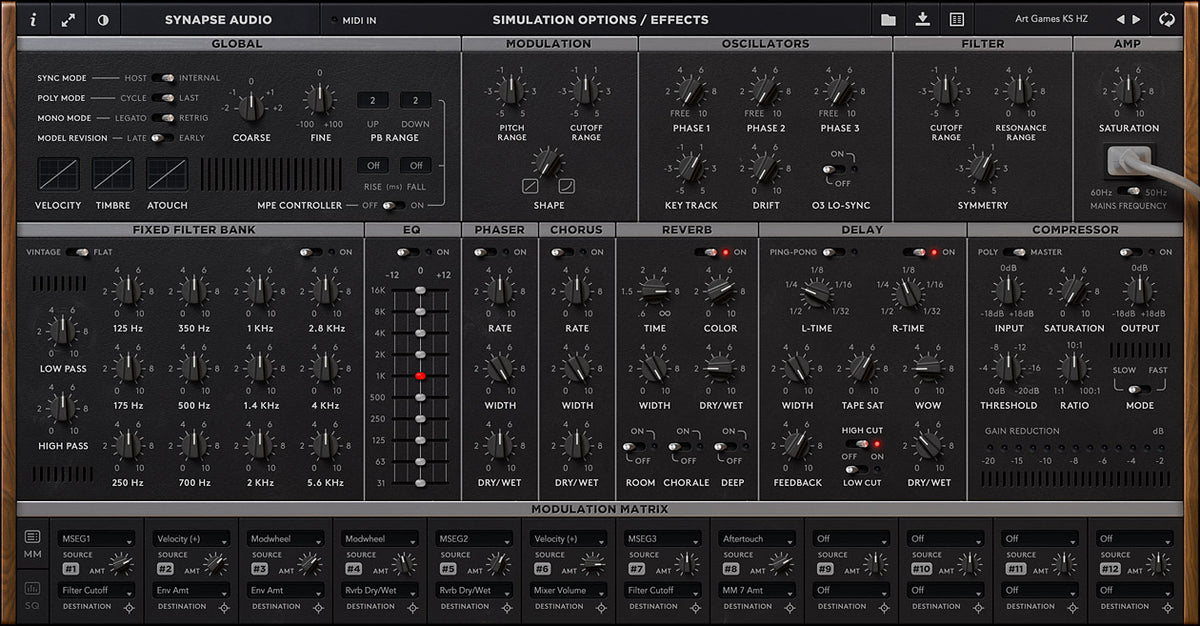Click destination target icon in slot #8

789,607
